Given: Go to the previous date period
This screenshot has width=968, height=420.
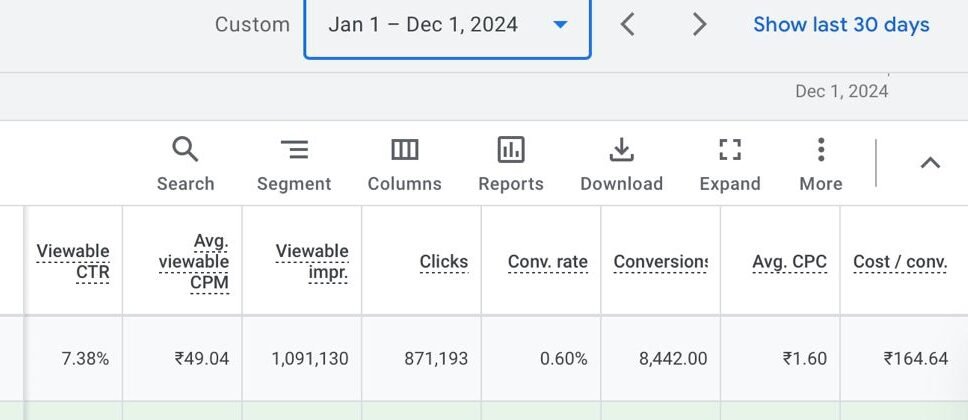Looking at the screenshot, I should pos(628,25).
